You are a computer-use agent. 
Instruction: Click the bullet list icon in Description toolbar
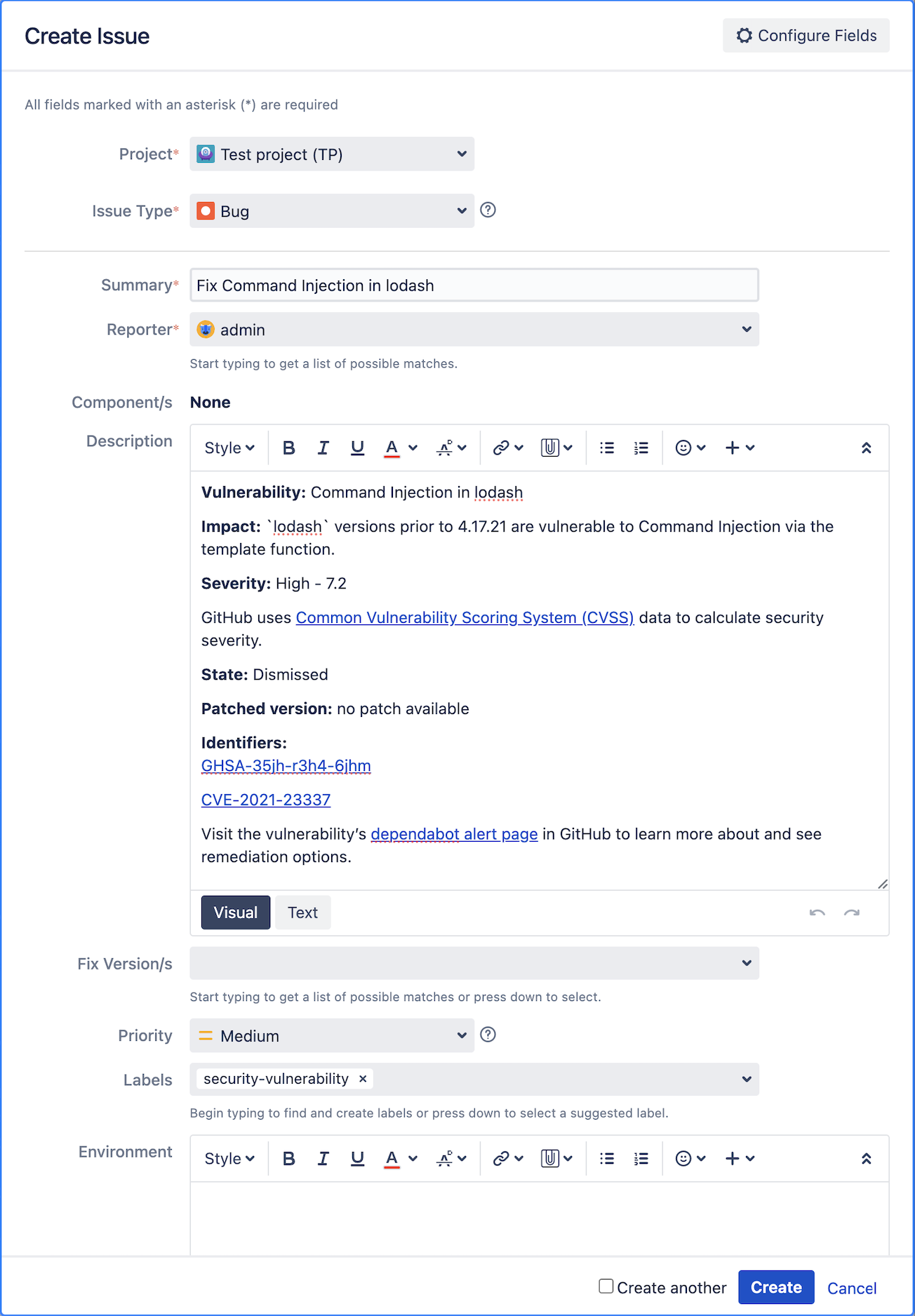coord(607,448)
